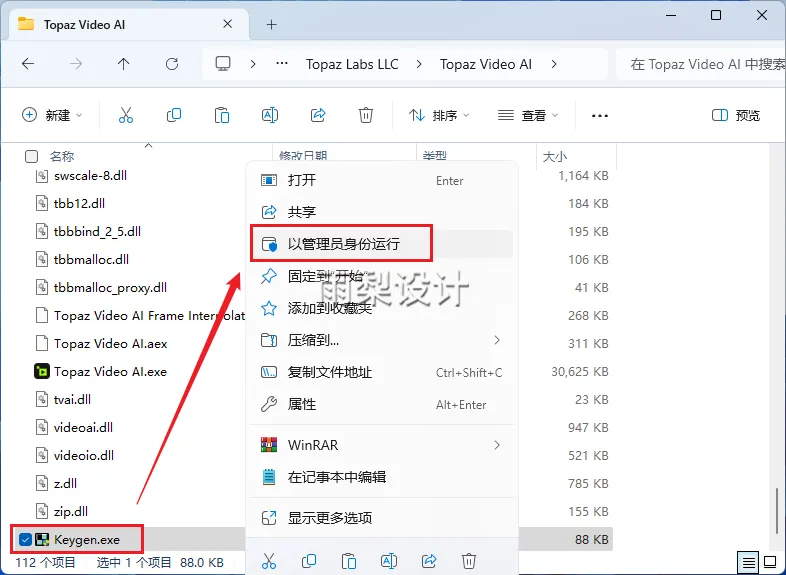Choose 复制文件地址 in context menu
Screen dimensions: 786x575
381,372
